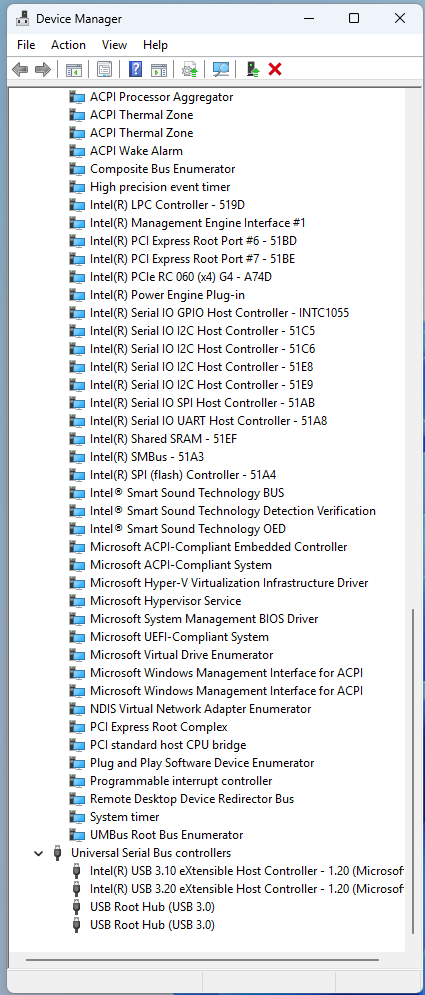425x995 pixels.
Task: Click the blue Help question-mark icon
Action: [x=135, y=69]
